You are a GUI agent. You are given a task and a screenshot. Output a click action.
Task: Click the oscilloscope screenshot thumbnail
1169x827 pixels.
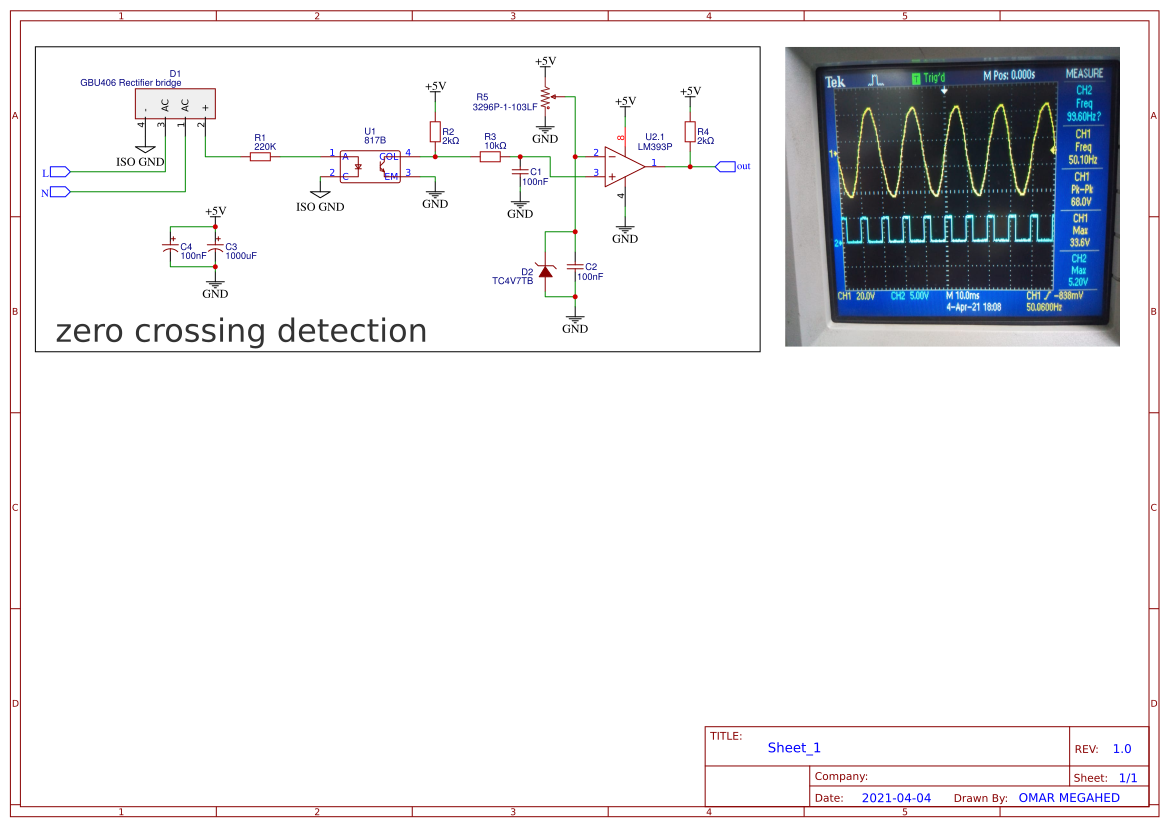coord(952,196)
